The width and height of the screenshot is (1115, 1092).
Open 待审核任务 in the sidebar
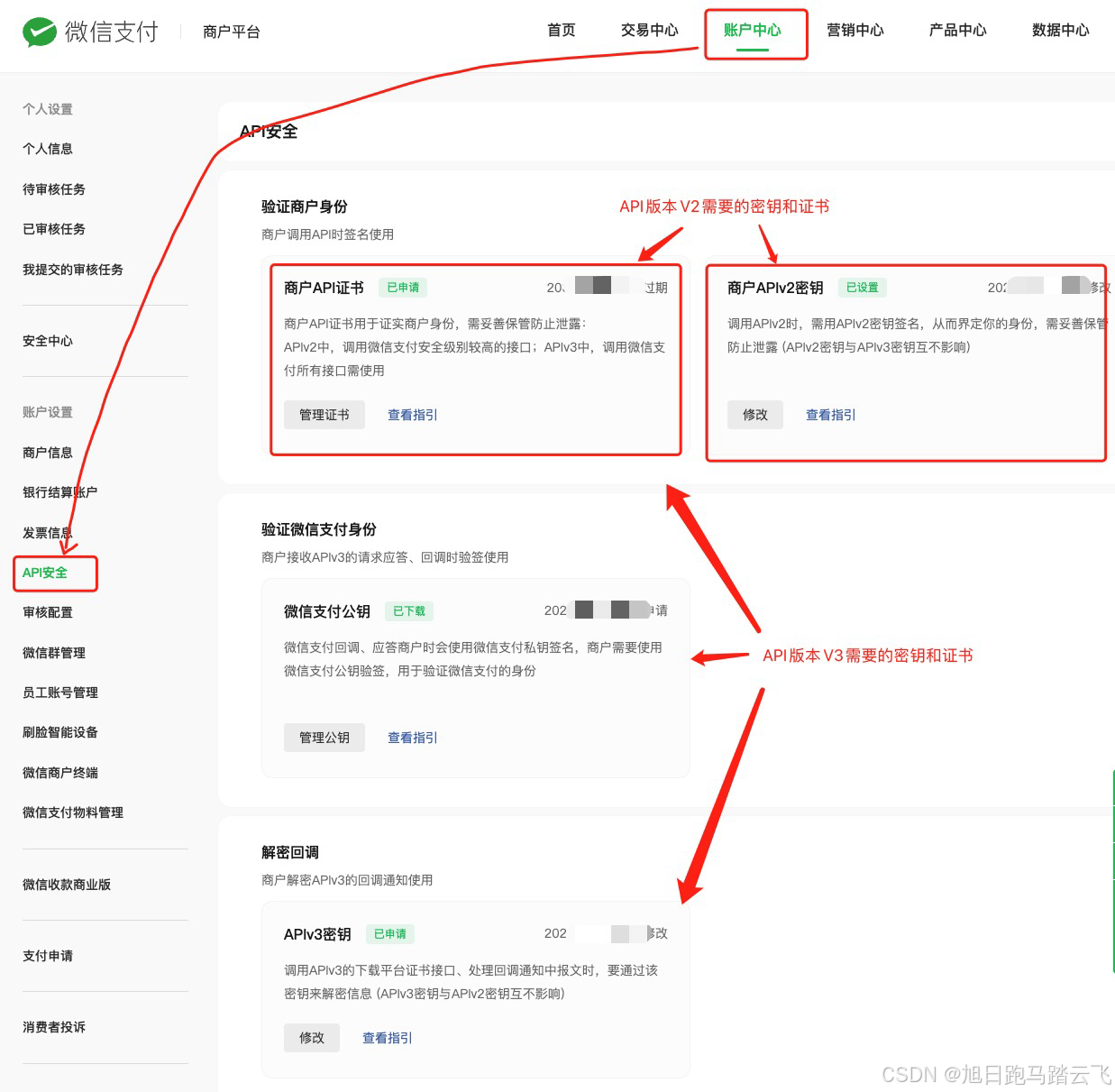pyautogui.click(x=54, y=189)
